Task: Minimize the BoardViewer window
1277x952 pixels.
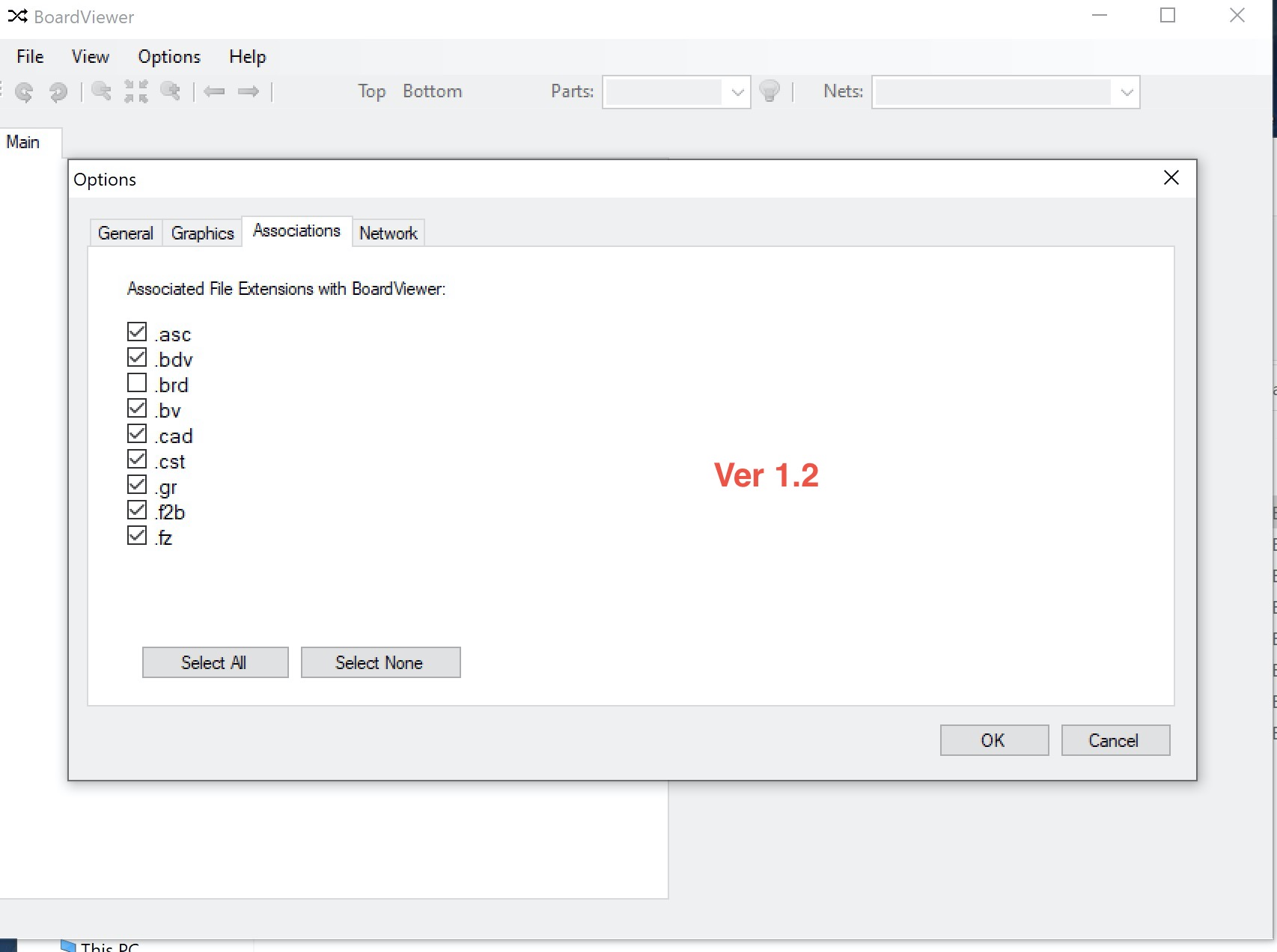Action: [1100, 15]
